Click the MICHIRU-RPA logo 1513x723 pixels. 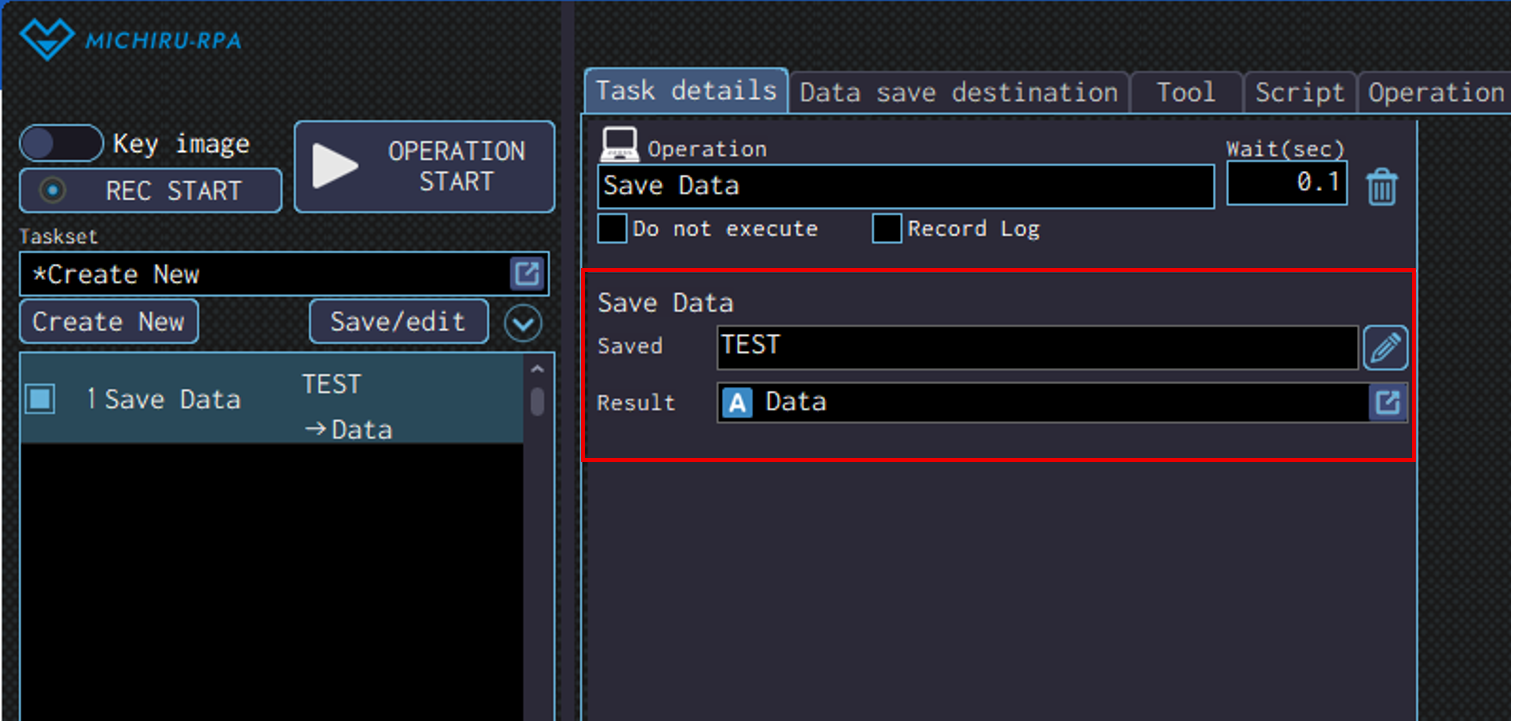coord(131,41)
